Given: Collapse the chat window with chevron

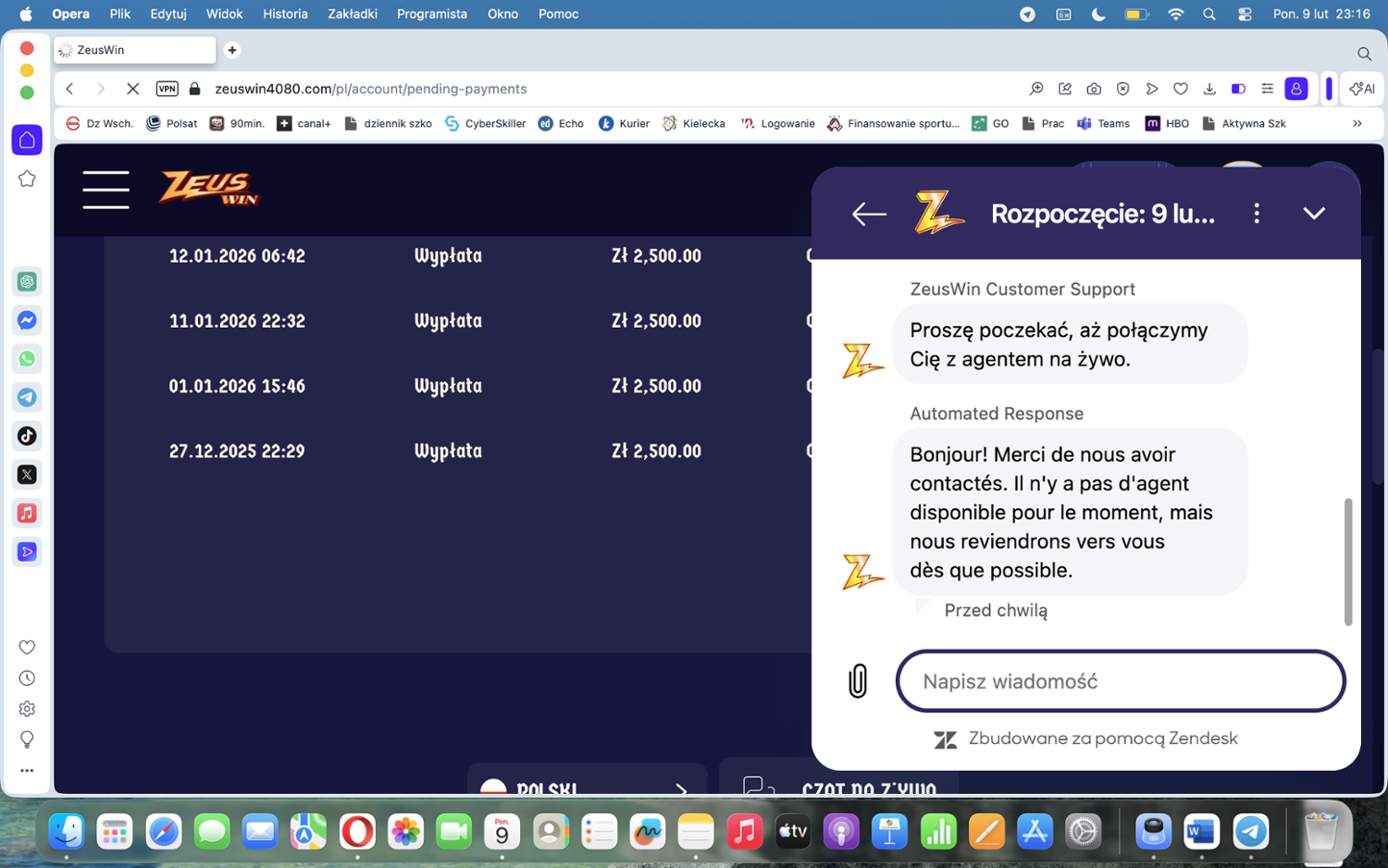Looking at the screenshot, I should (1313, 214).
